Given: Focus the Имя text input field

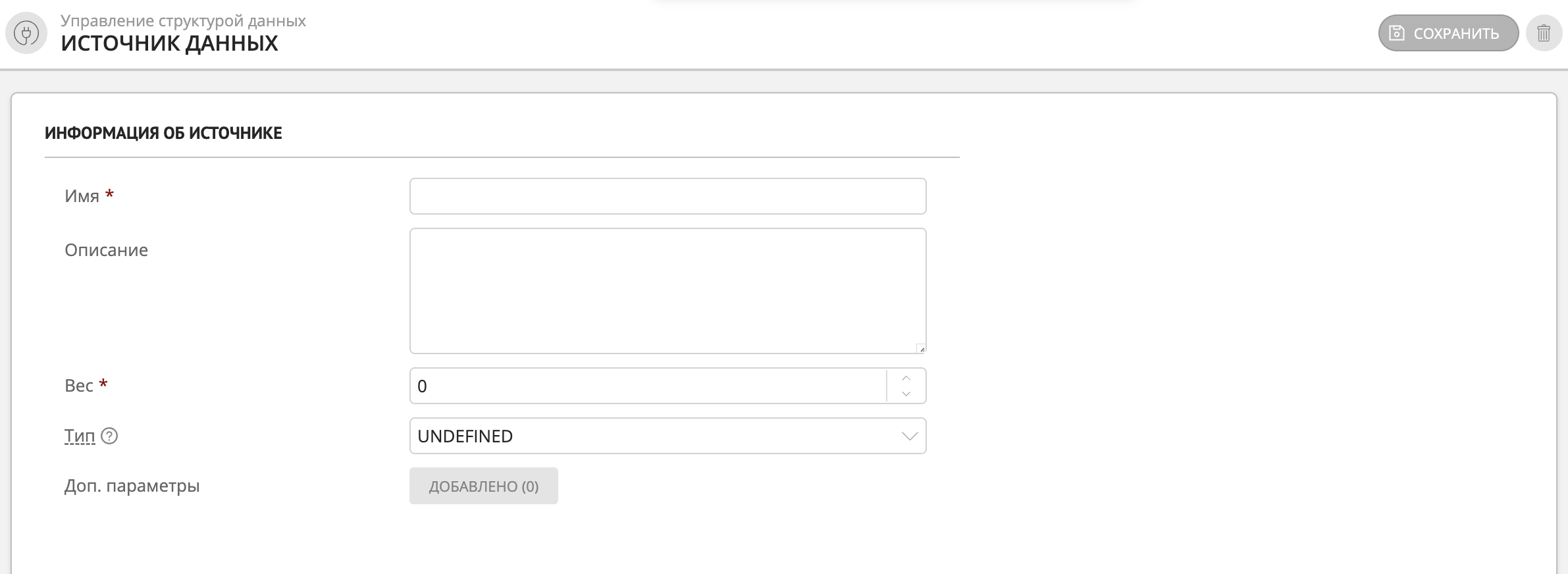Looking at the screenshot, I should (x=667, y=196).
